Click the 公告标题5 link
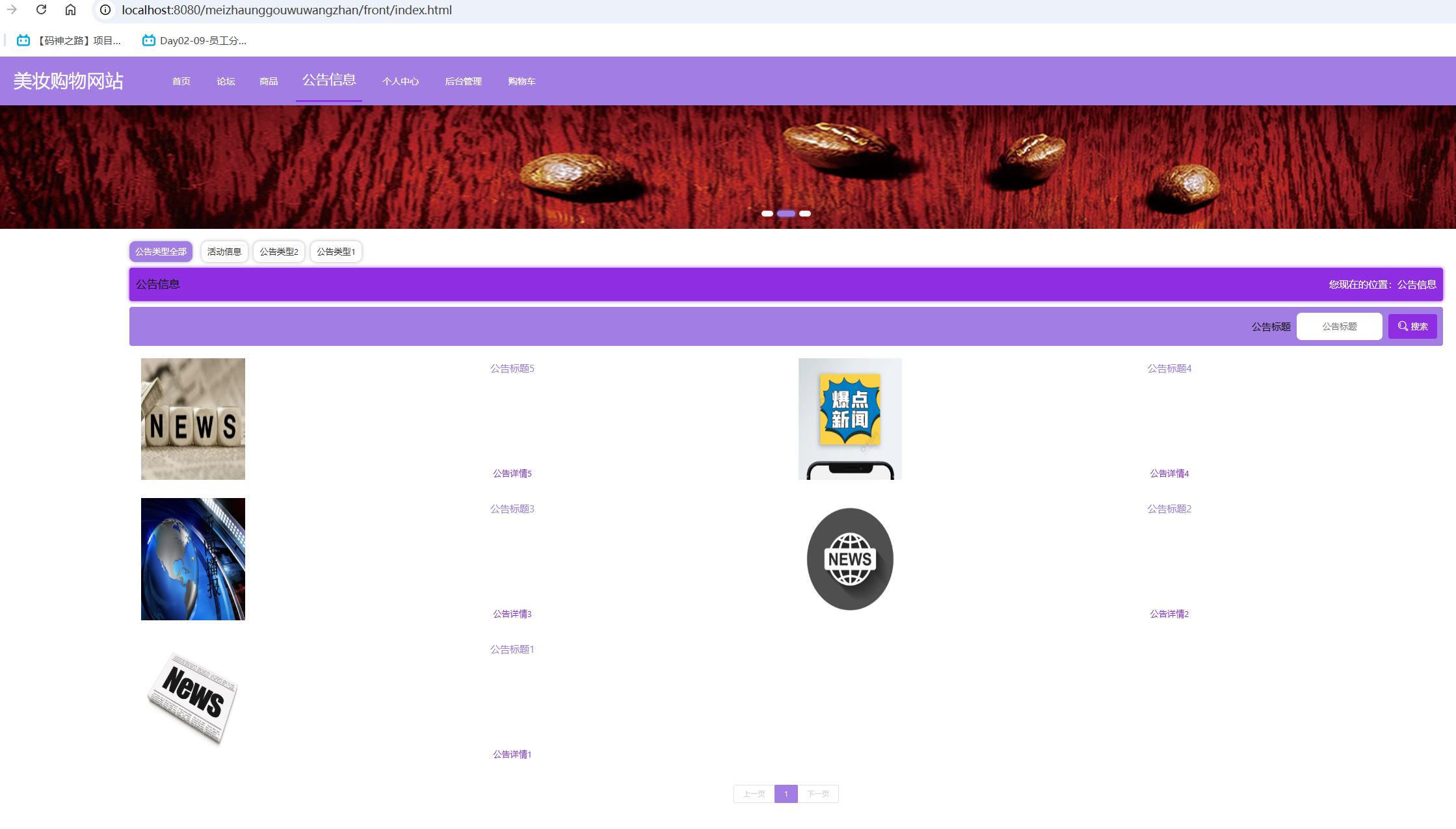Screen dimensions: 1456x829 tap(512, 369)
